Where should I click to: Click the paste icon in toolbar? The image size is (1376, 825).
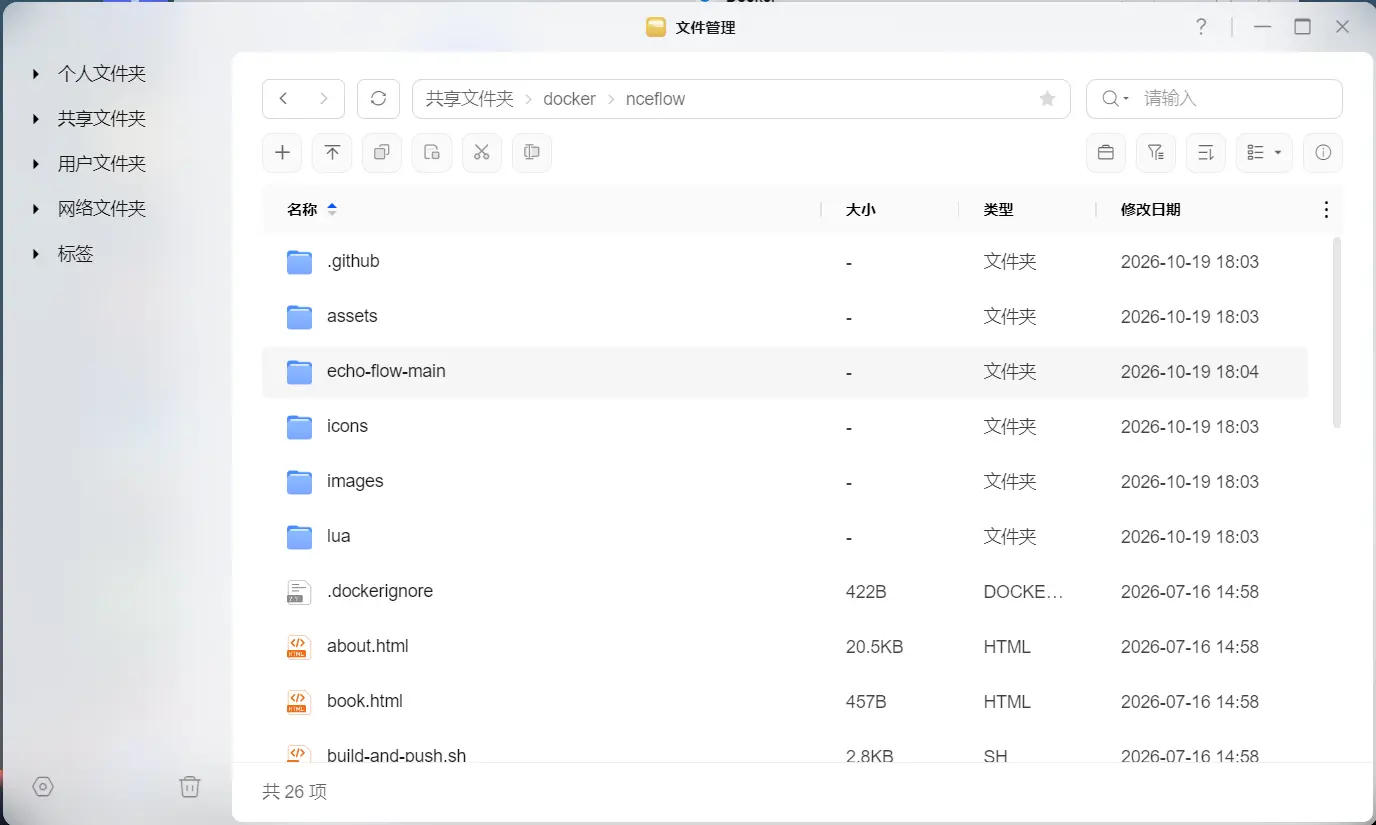point(432,153)
